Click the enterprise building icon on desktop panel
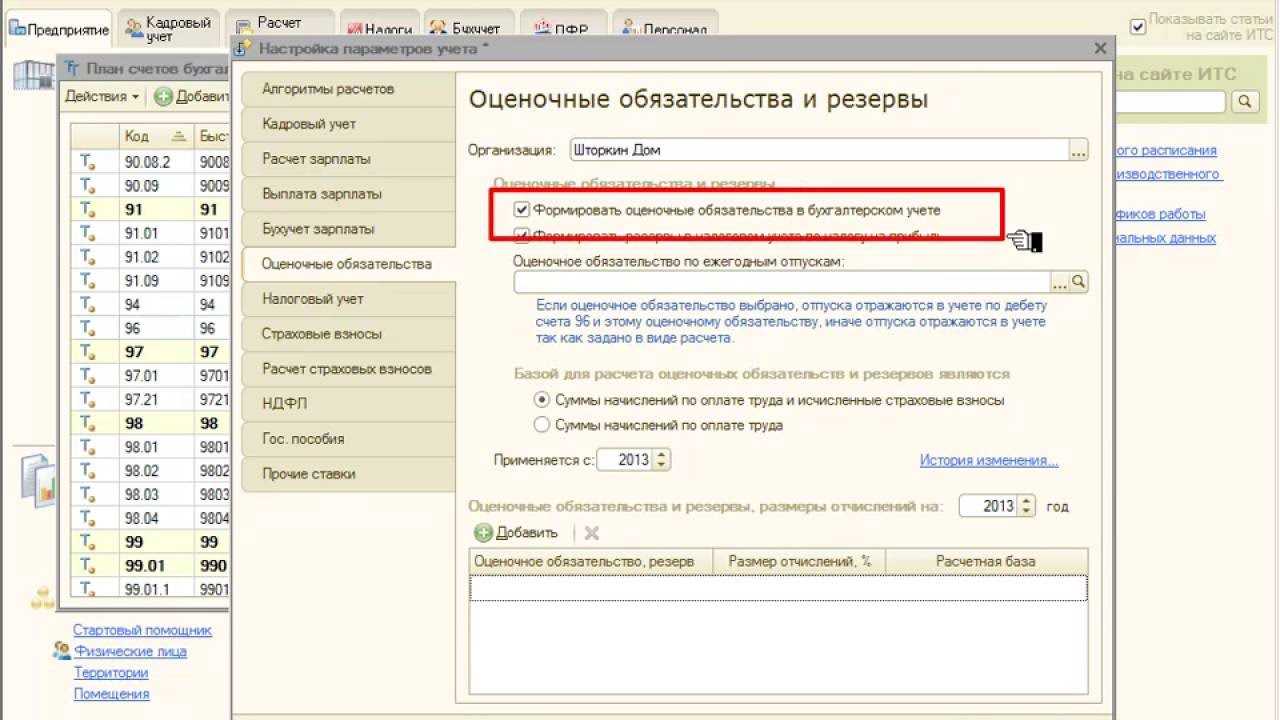This screenshot has width=1280, height=720. tap(32, 74)
